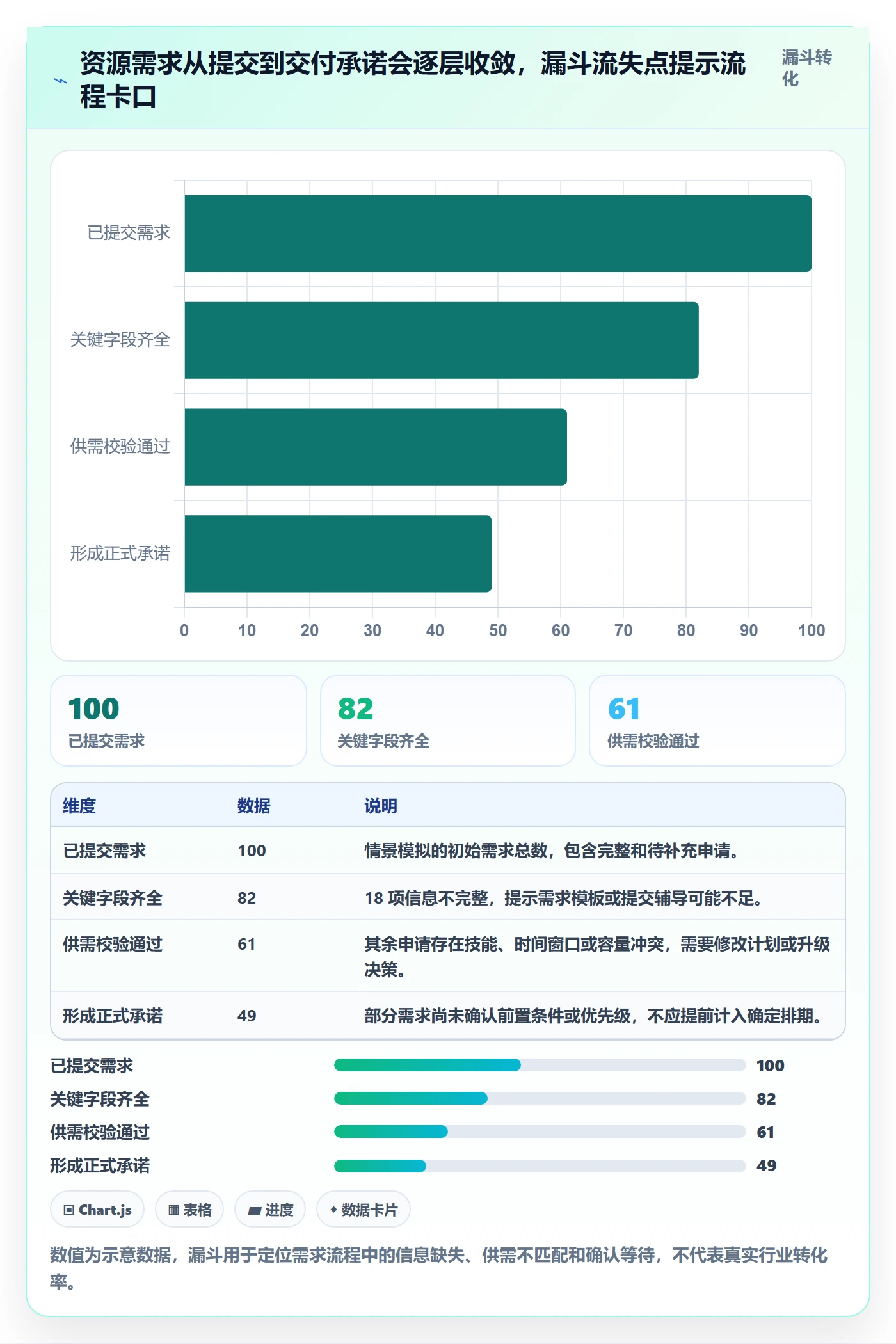
Task: Click the 形成正式承诺 bar in the chart
Action: (338, 554)
